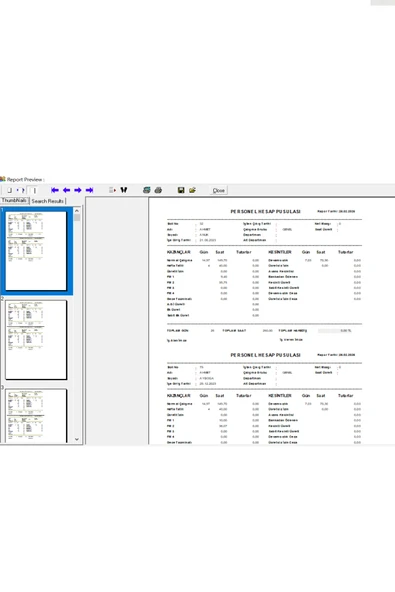
Task: Switch to the Thumbnails tab
Action: coord(14,200)
